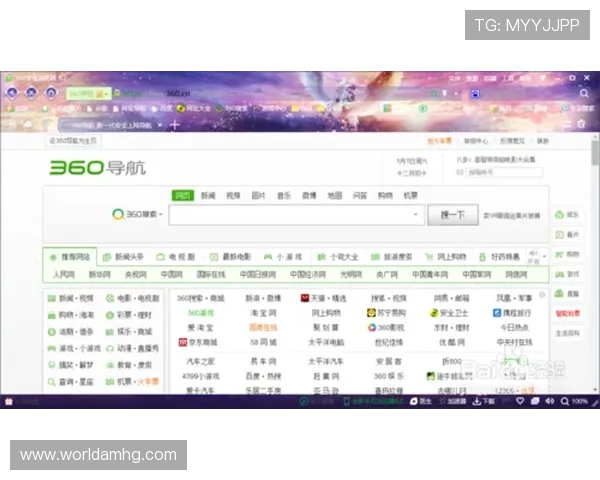Click the 查询·星座 magnifier icon
Screen dimensions: 600x480
click(52, 382)
